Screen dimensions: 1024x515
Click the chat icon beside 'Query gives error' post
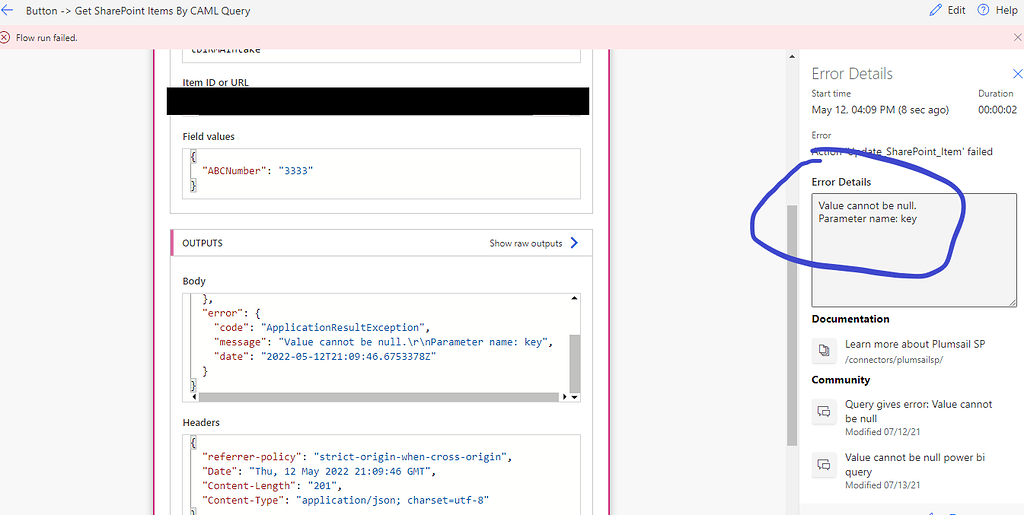[x=824, y=411]
